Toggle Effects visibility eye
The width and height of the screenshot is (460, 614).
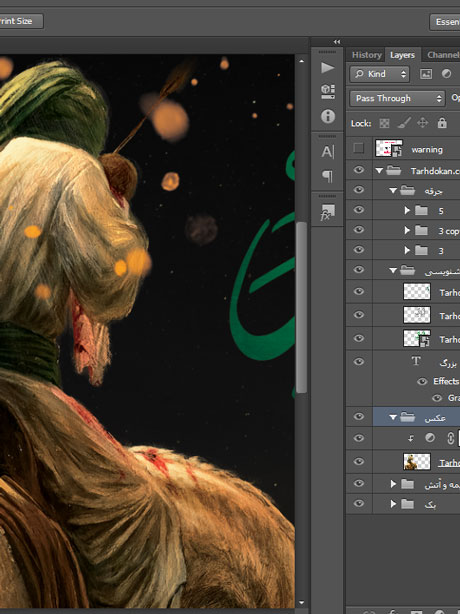(422, 381)
